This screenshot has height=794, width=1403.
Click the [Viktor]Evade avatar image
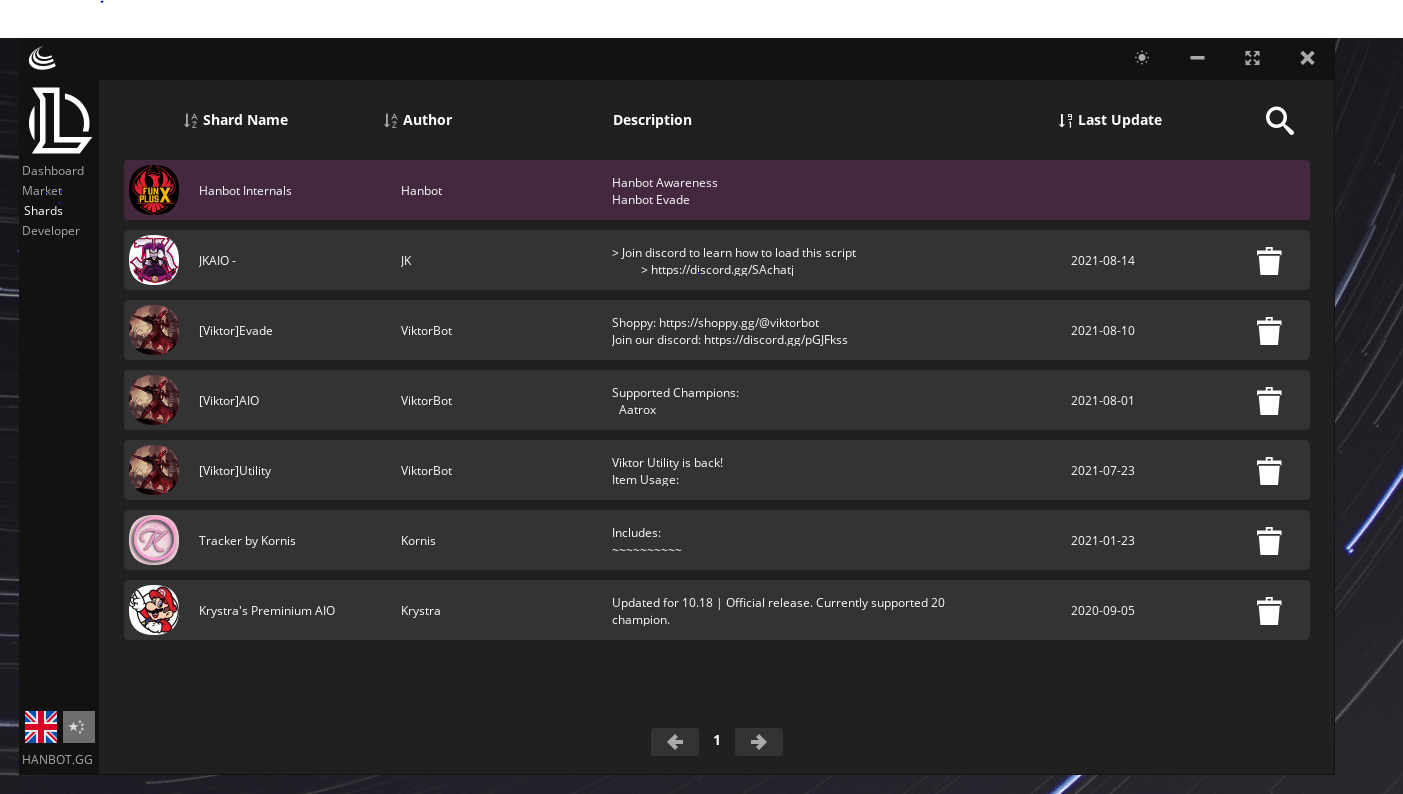tap(154, 330)
